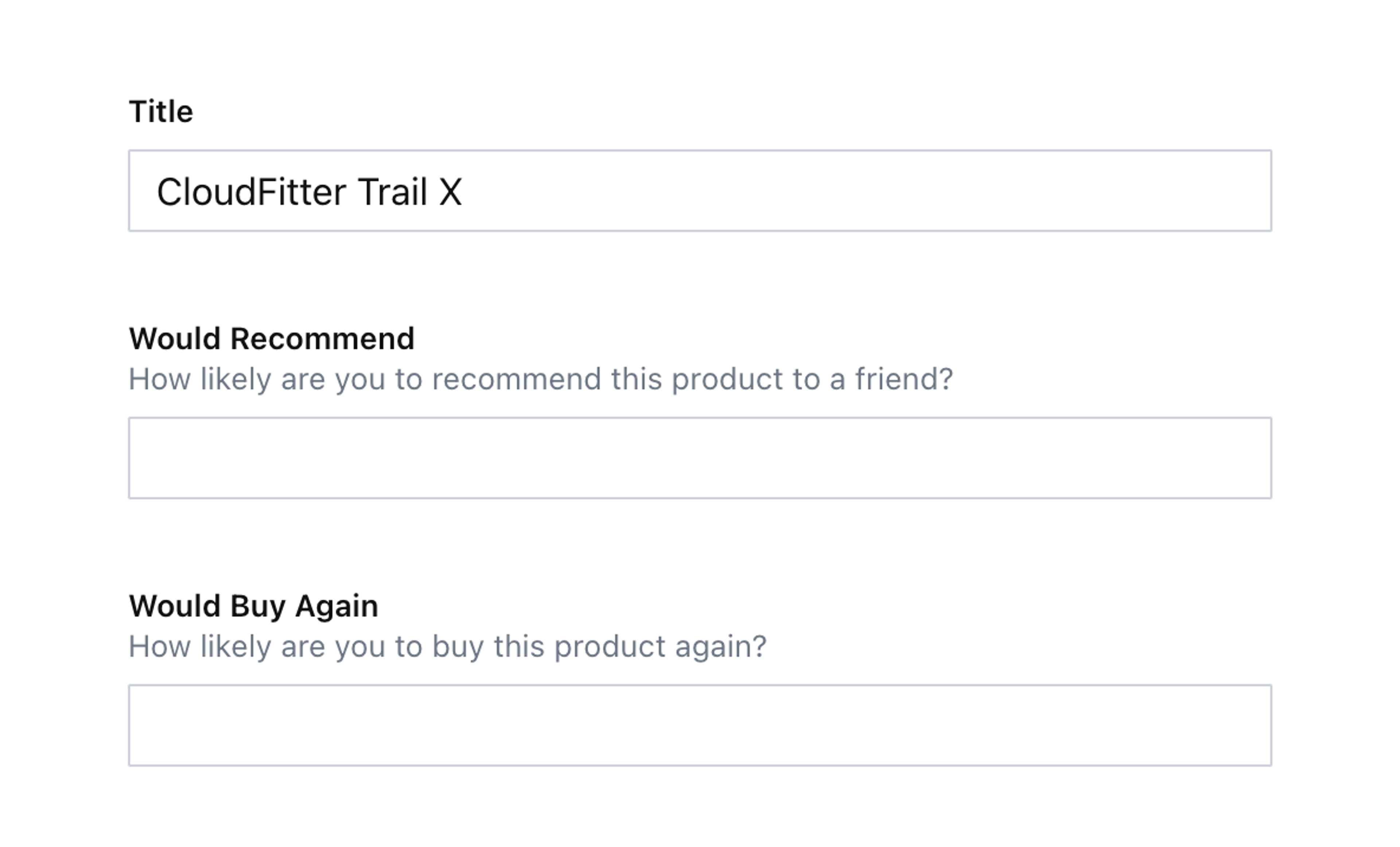
Task: Click the recommend-to-a-friend help text
Action: 540,379
